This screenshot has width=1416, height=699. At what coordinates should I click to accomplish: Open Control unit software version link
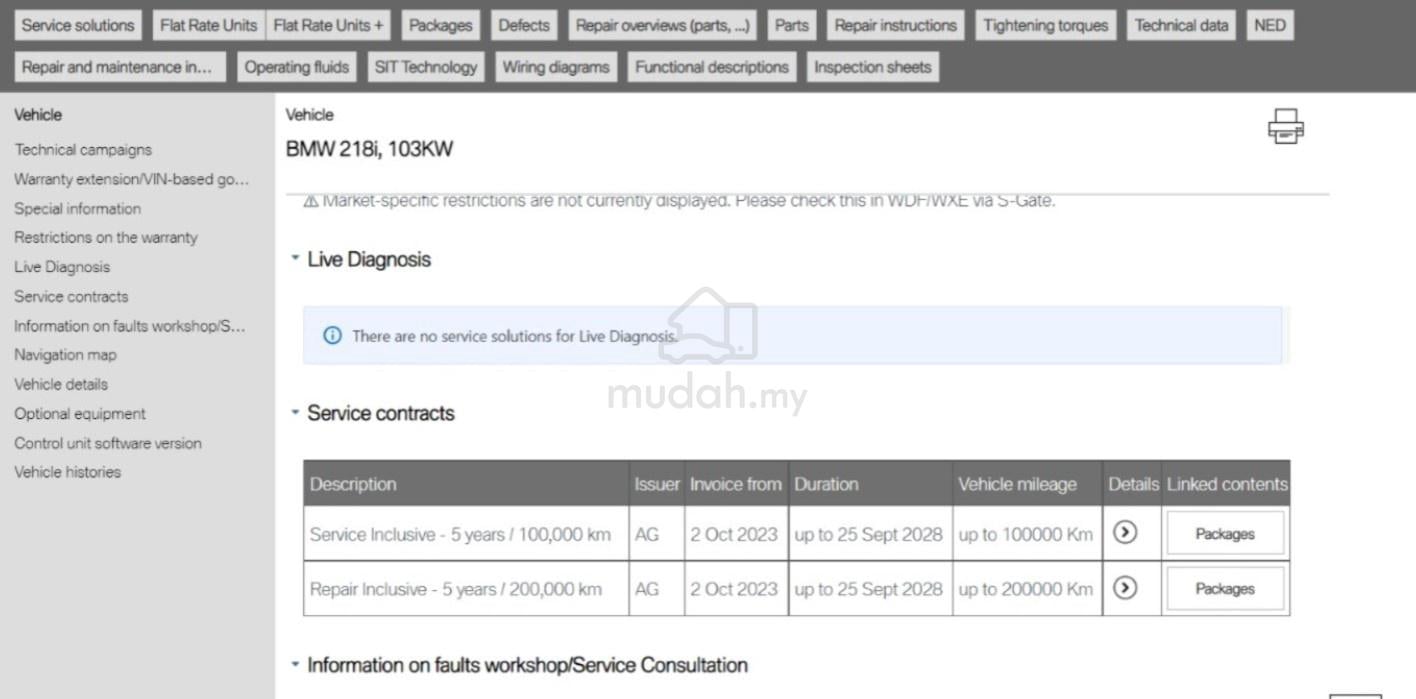point(108,443)
